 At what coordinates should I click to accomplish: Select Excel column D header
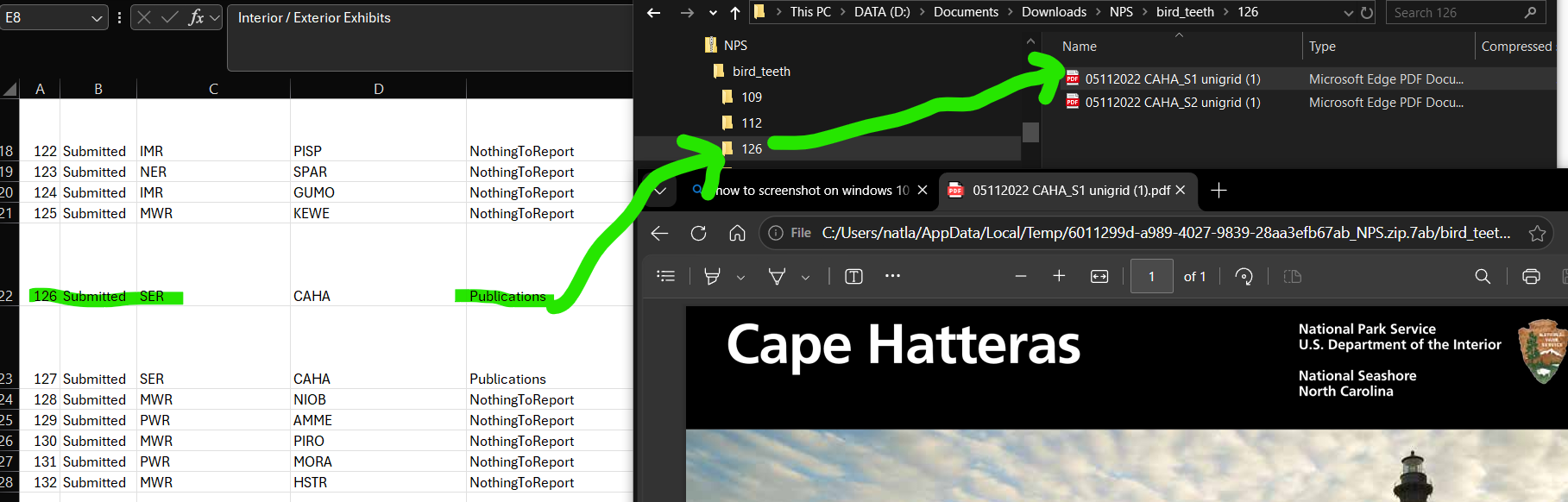click(378, 89)
